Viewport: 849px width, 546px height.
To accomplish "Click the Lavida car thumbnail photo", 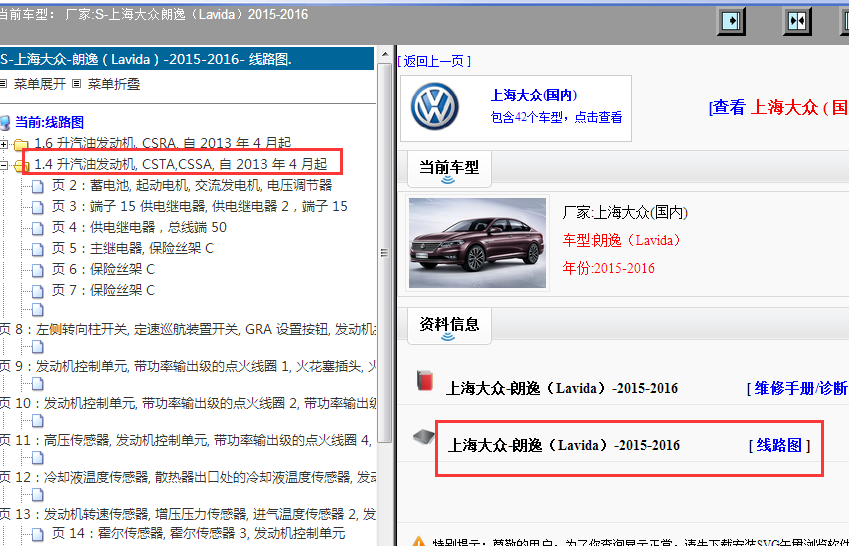I will (477, 243).
